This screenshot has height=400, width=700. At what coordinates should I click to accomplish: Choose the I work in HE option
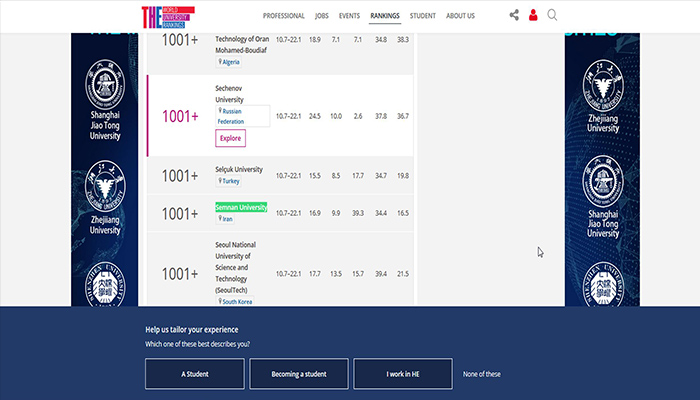(403, 374)
